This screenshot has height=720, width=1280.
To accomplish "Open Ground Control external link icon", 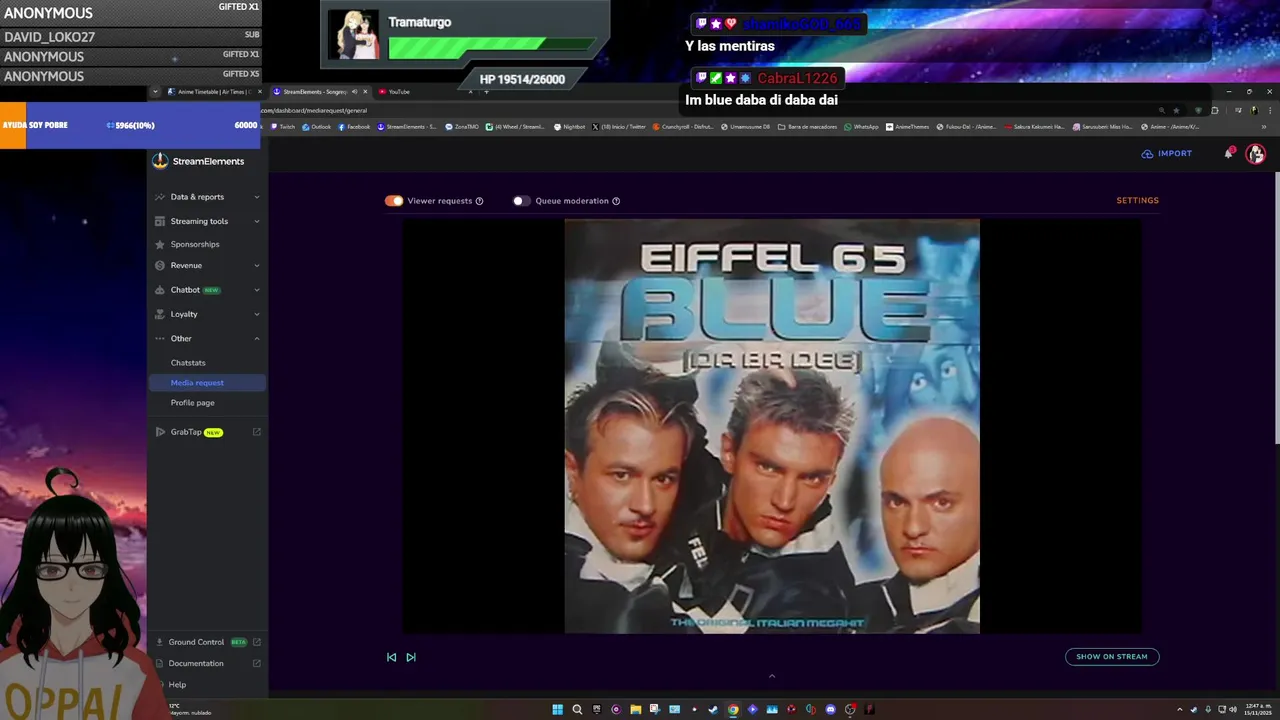I will point(257,642).
